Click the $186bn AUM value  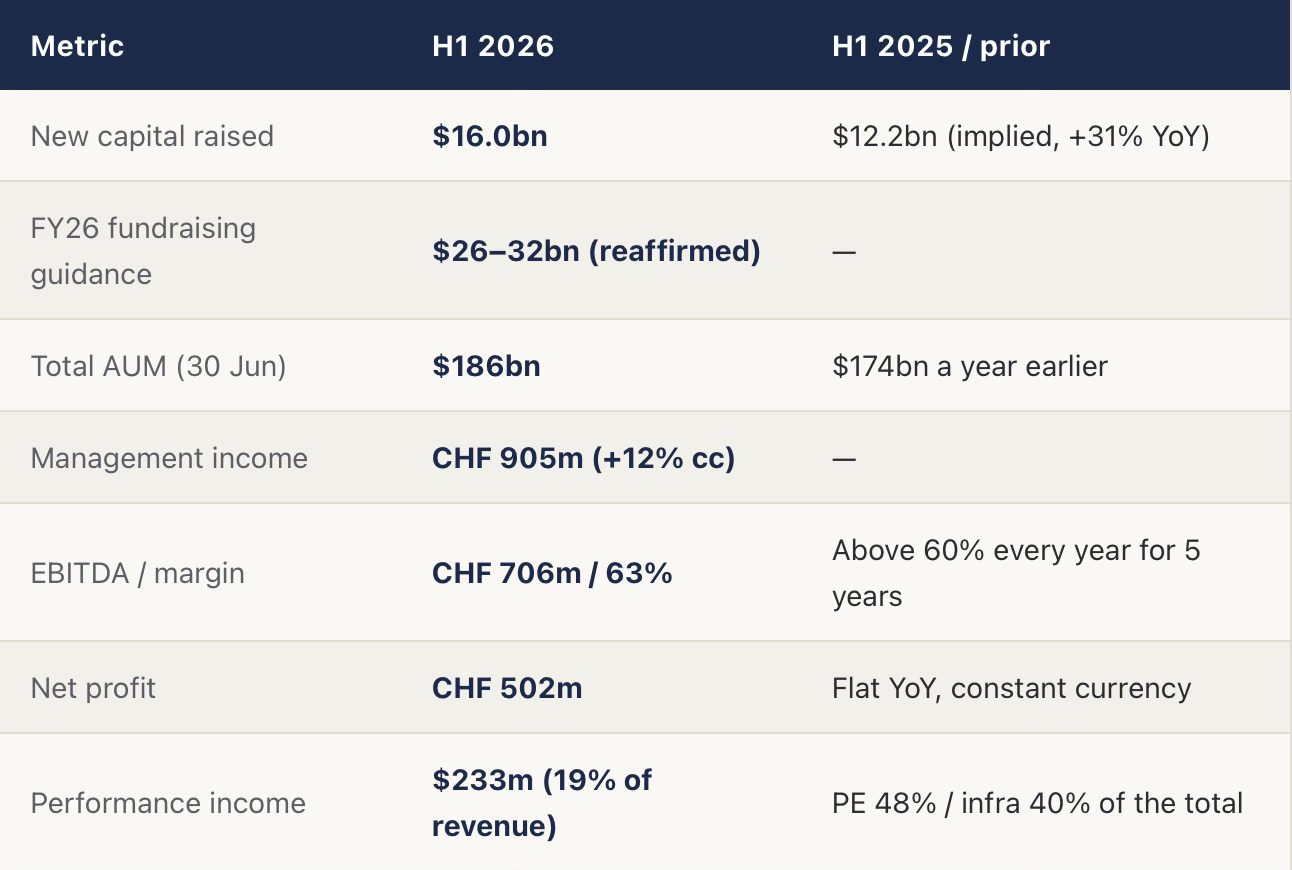486,366
